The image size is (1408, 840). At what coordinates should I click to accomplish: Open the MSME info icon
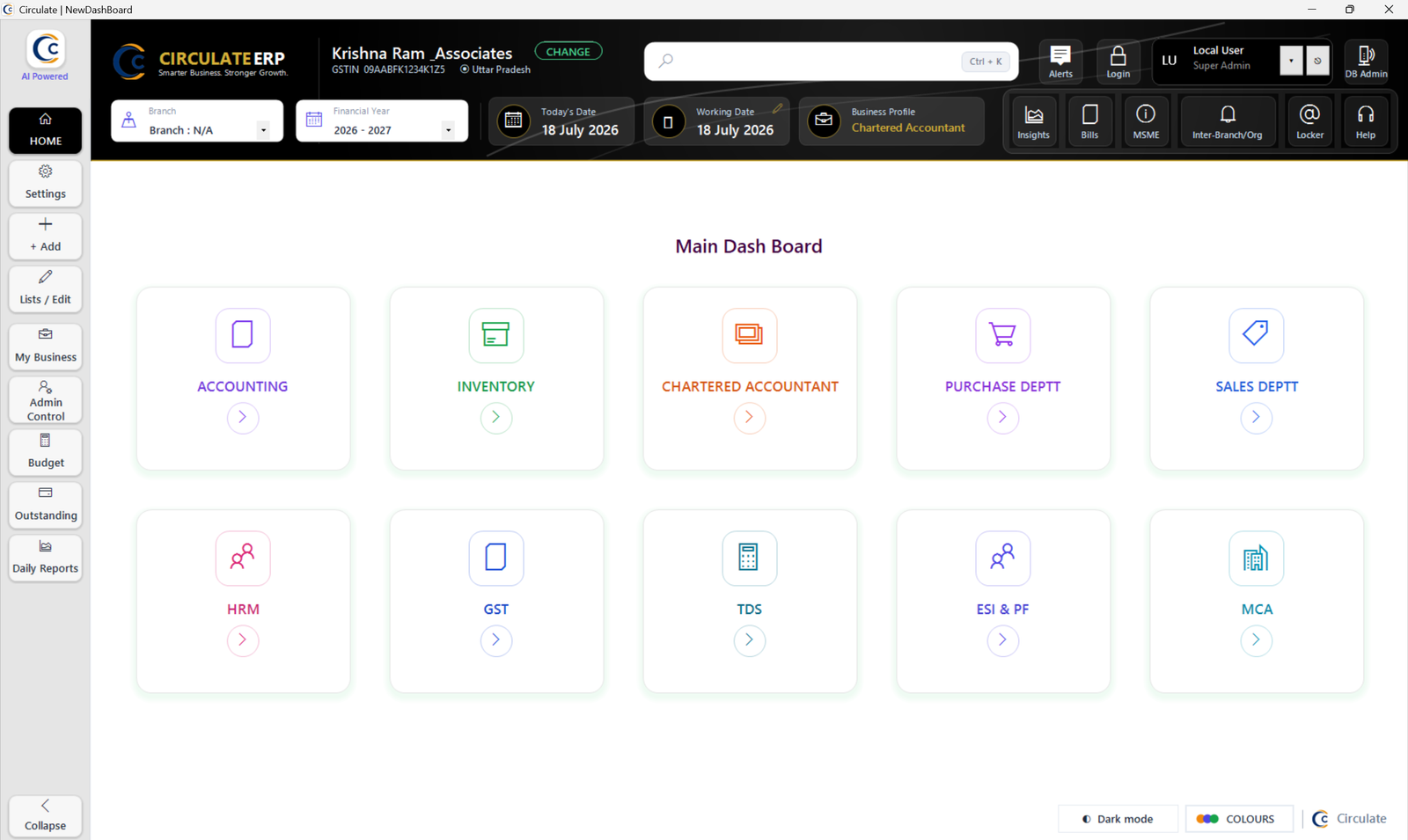tap(1146, 121)
